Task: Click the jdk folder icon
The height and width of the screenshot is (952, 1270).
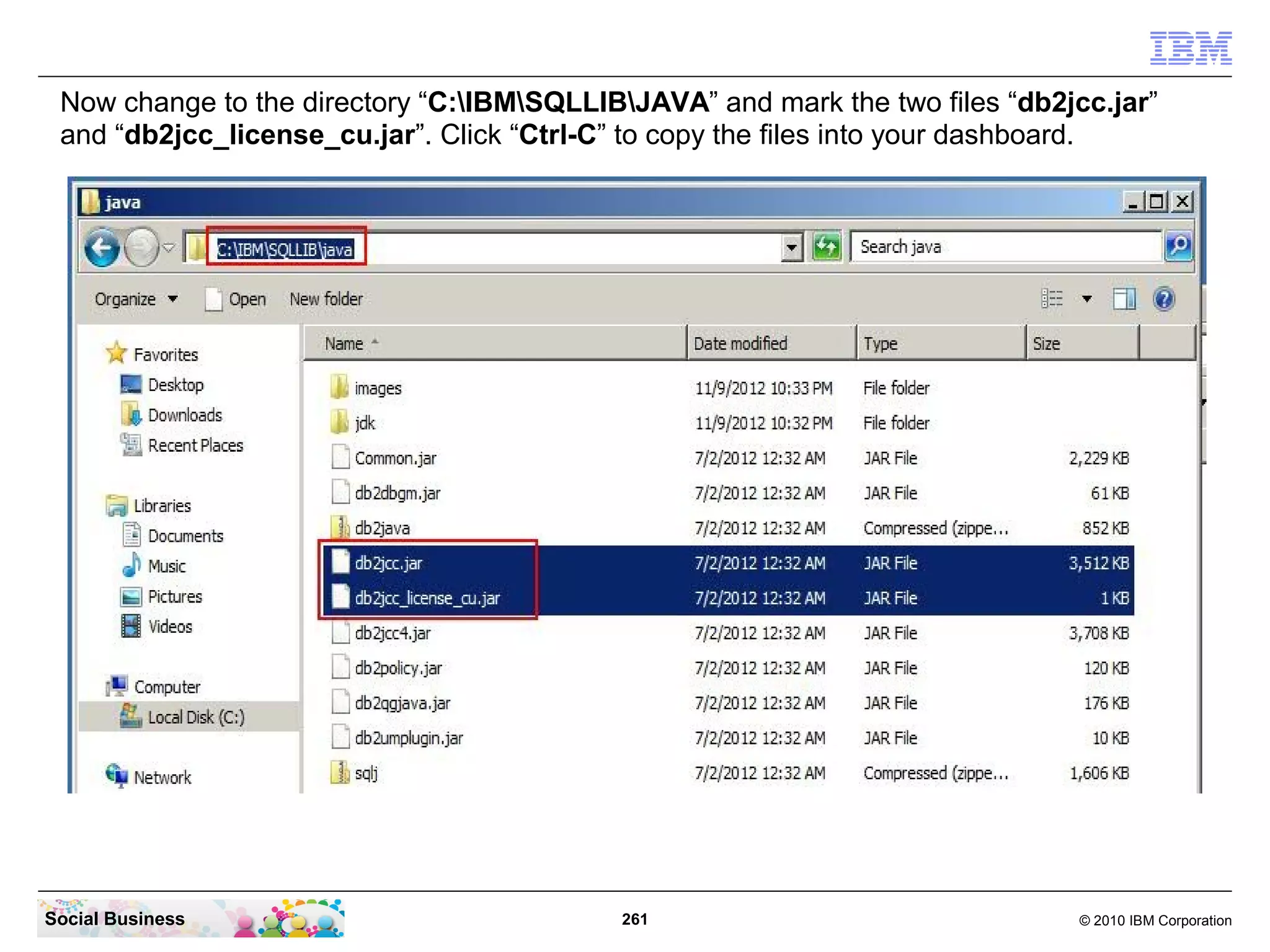Action: point(340,423)
